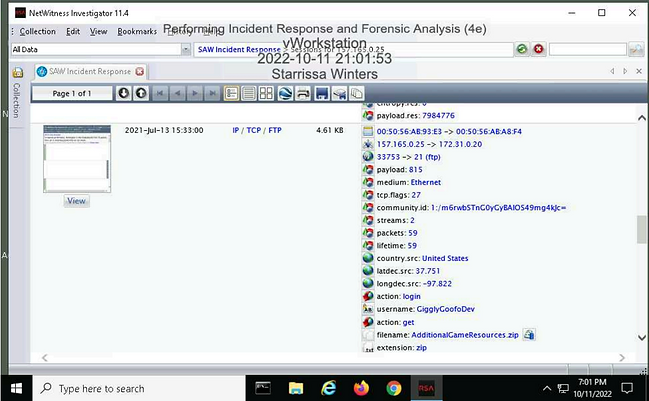Click the green refresh button in address bar
The image size is (649, 401).
pos(522,49)
